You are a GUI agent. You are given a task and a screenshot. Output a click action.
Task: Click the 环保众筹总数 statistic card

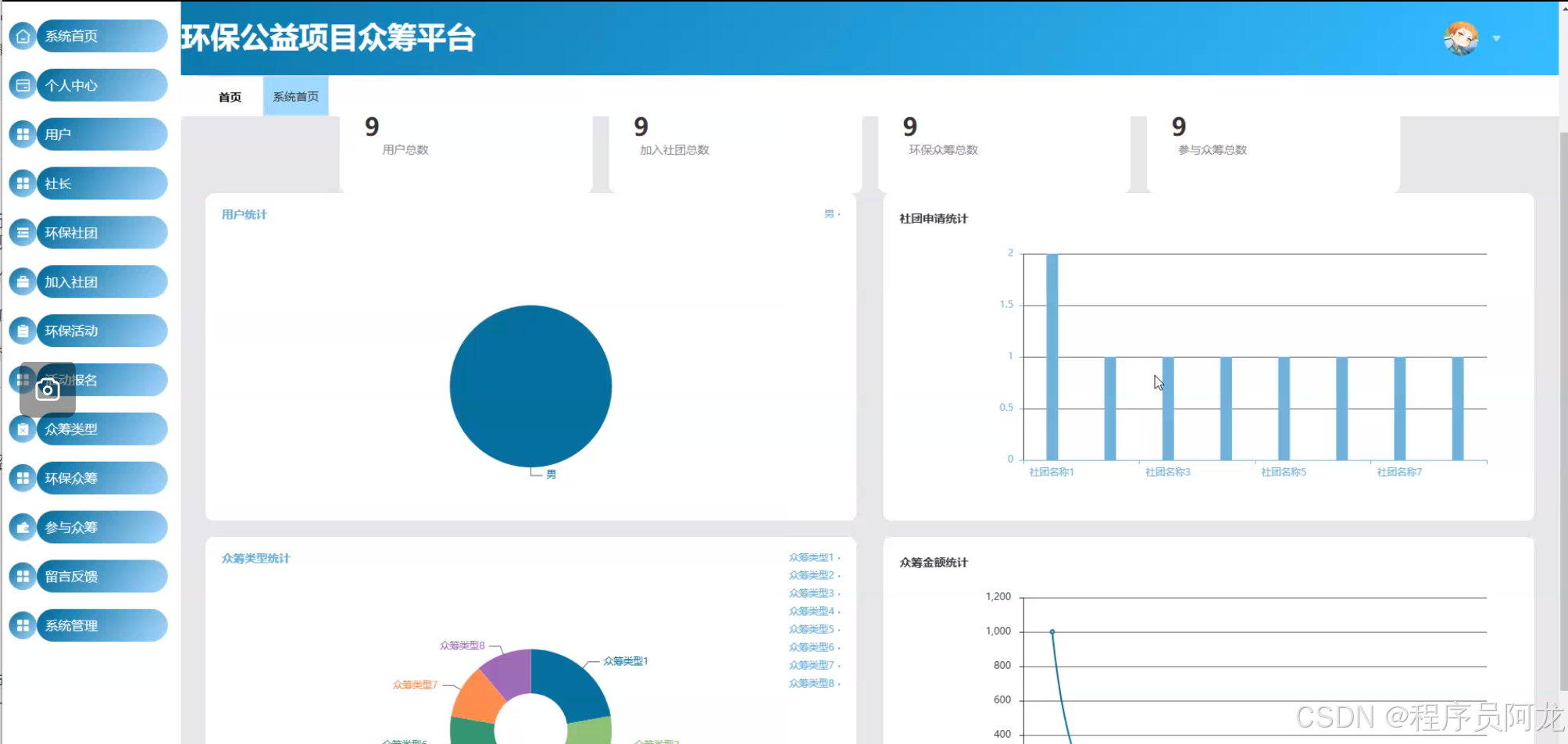pos(1005,153)
